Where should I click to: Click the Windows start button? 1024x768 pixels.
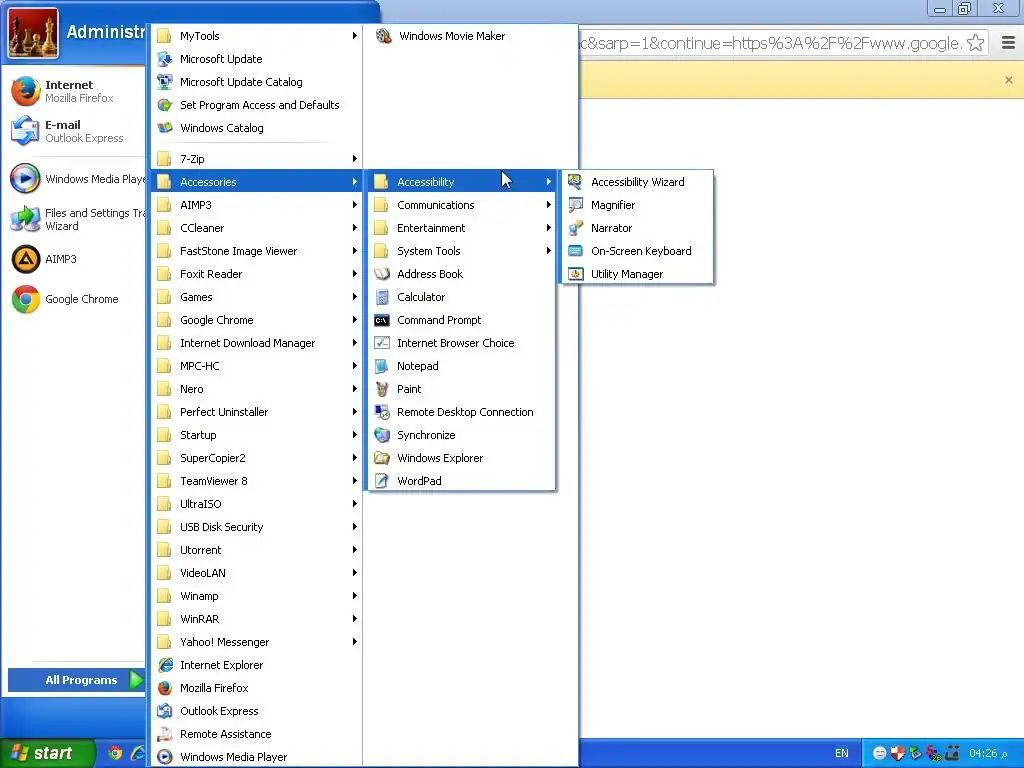(47, 753)
